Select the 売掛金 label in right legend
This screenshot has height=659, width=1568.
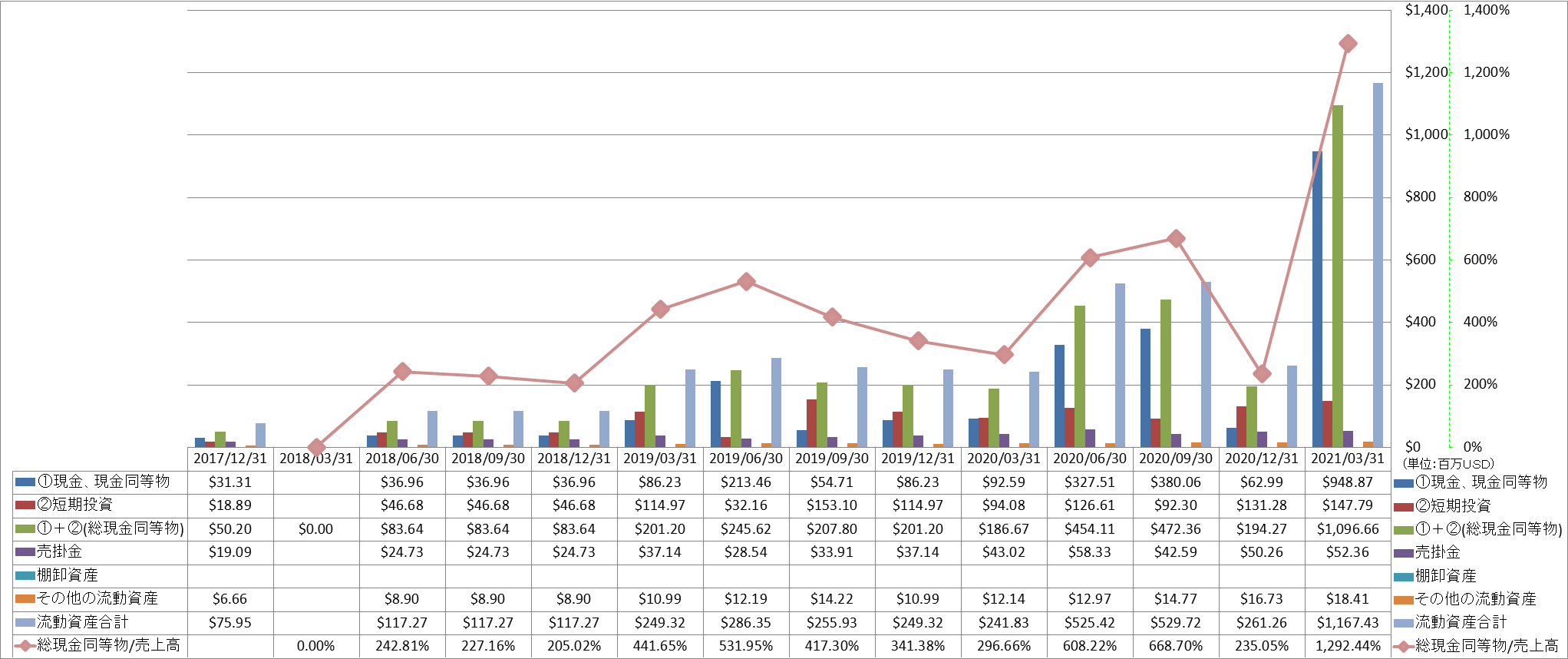click(x=1438, y=553)
